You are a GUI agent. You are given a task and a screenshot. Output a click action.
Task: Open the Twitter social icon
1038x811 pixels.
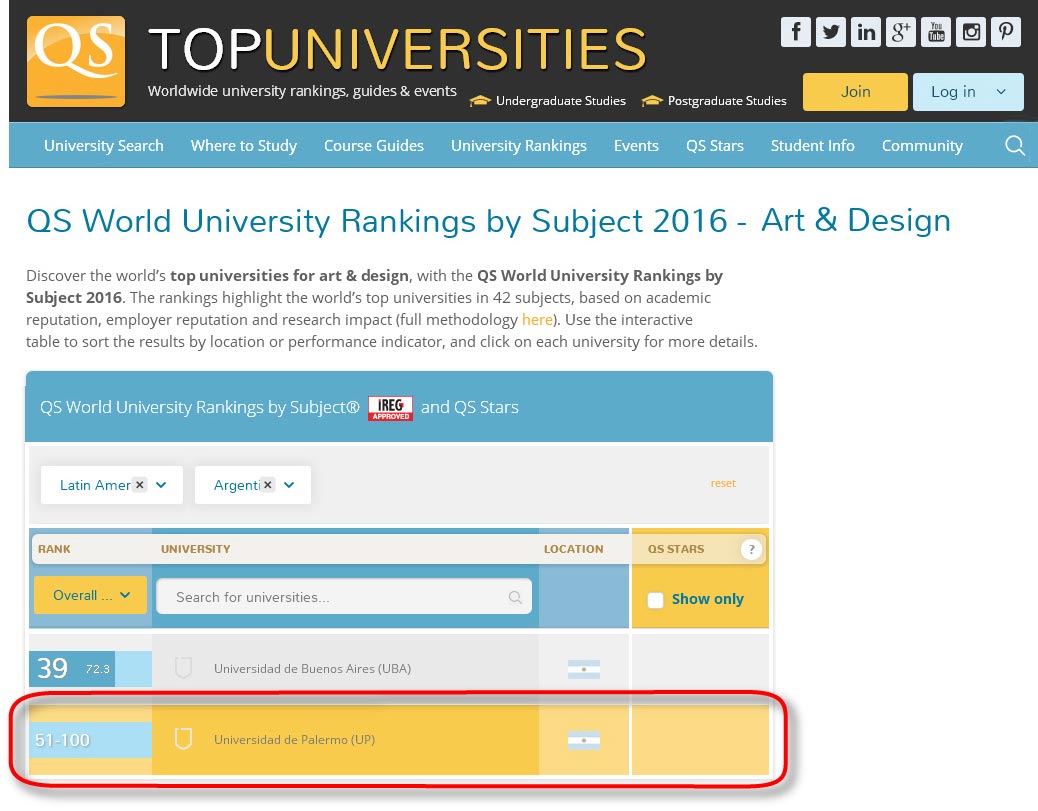(830, 32)
